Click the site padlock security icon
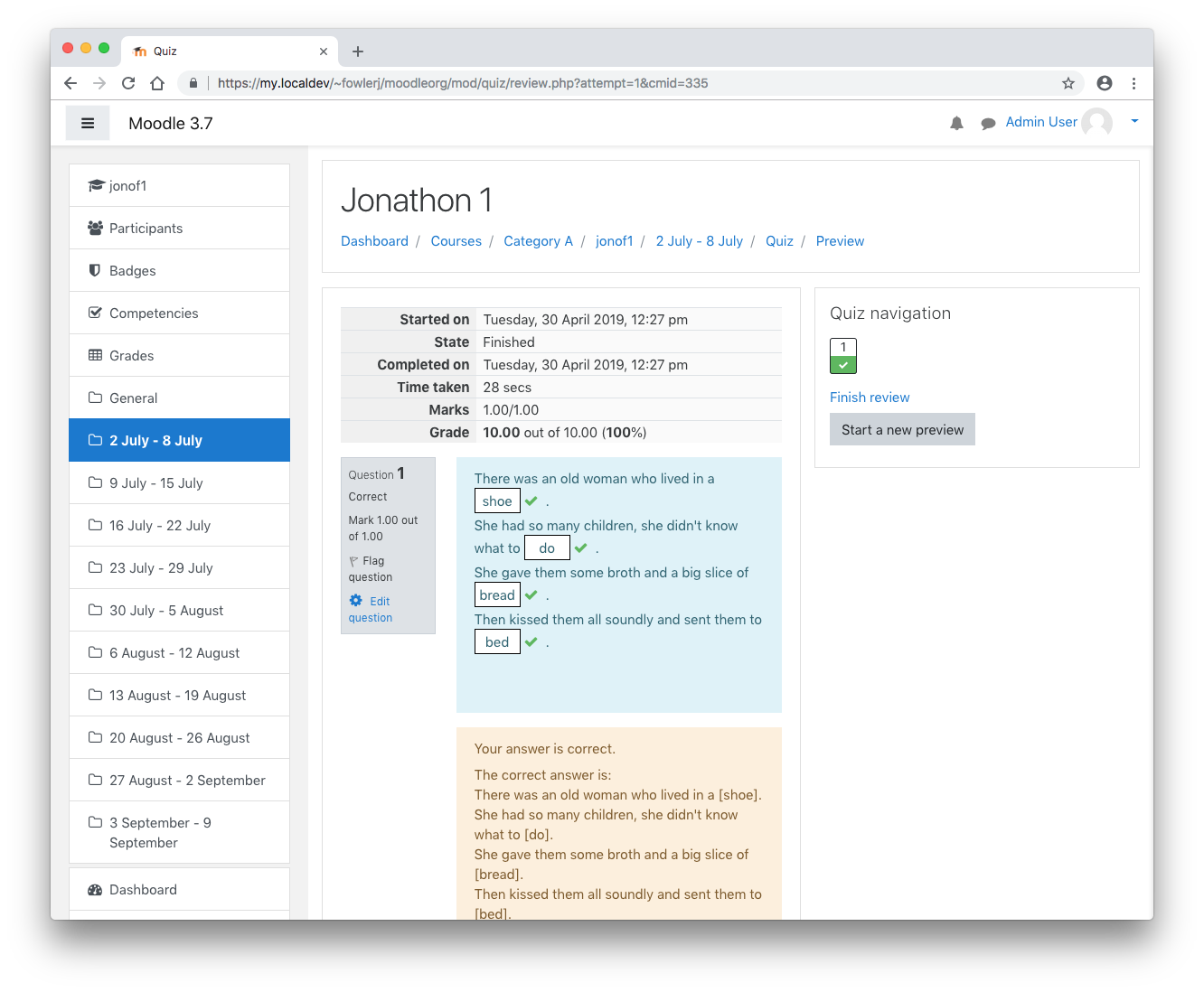 [193, 83]
